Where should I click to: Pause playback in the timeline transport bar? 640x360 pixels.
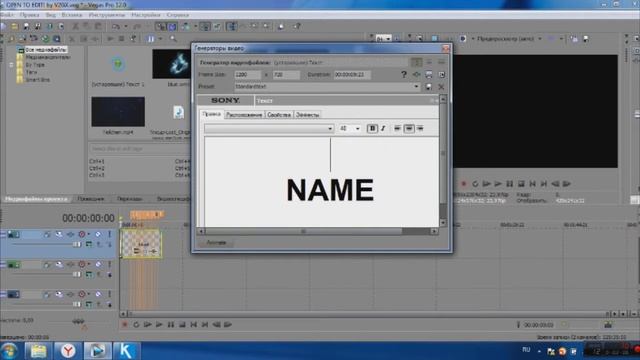click(171, 324)
